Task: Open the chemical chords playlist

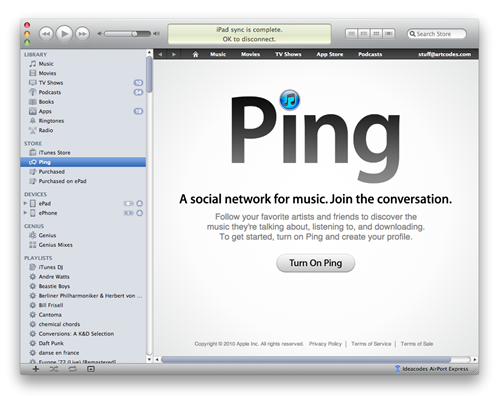Action: click(83, 324)
